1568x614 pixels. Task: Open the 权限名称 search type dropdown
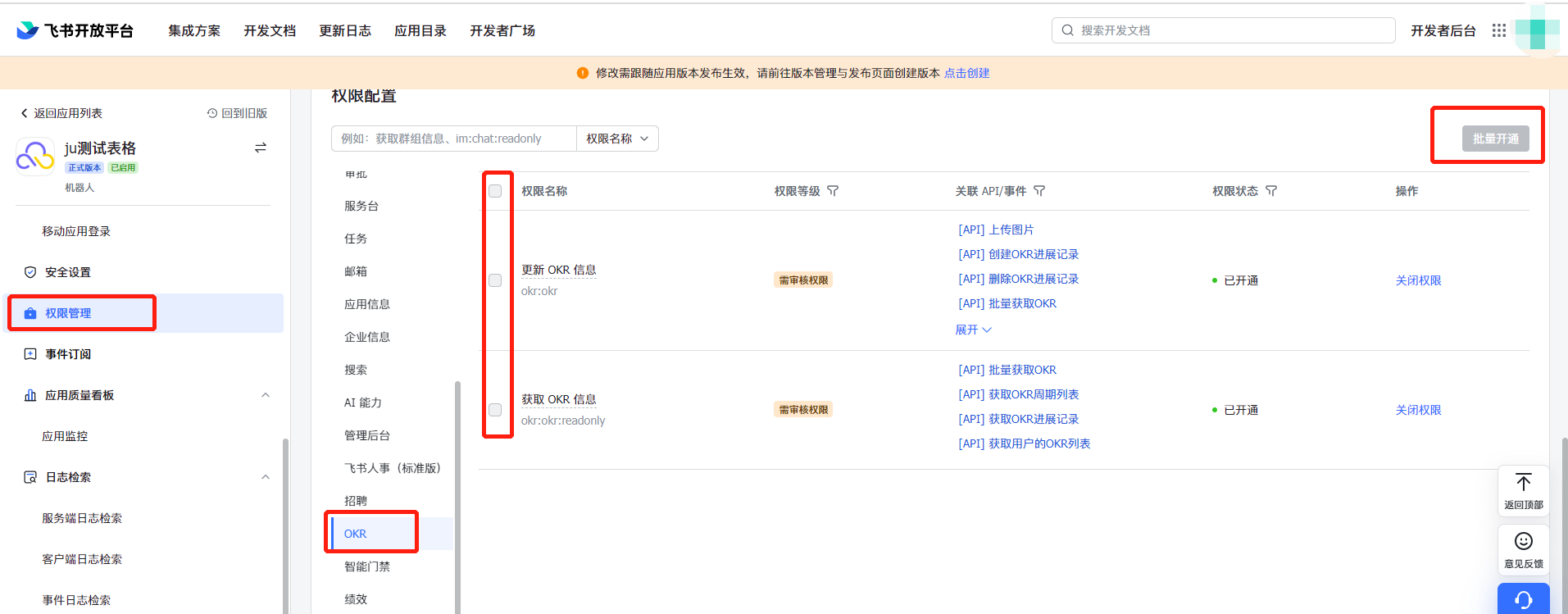(x=617, y=139)
